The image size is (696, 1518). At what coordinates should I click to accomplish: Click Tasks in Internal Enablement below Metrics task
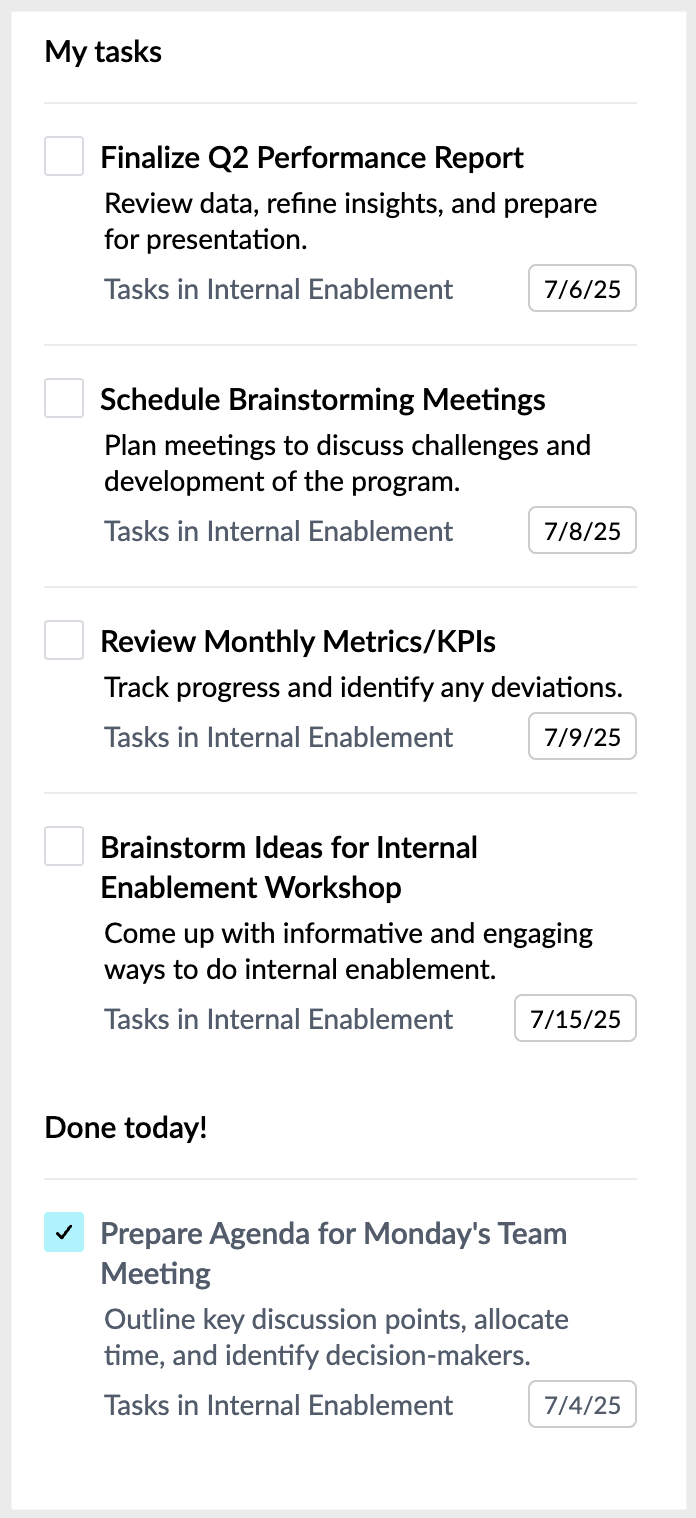(x=278, y=736)
